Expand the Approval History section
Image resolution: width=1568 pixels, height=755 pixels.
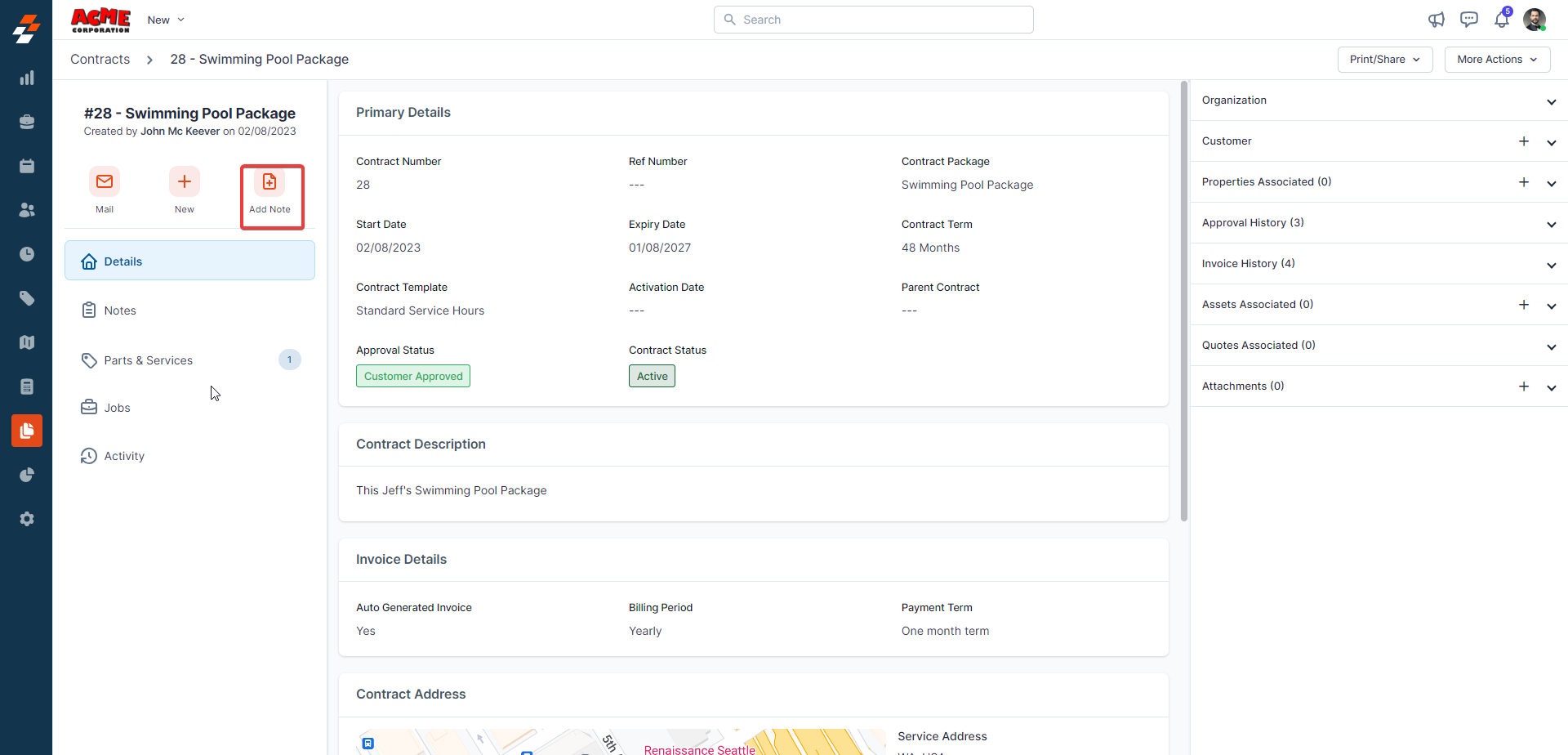point(1551,224)
